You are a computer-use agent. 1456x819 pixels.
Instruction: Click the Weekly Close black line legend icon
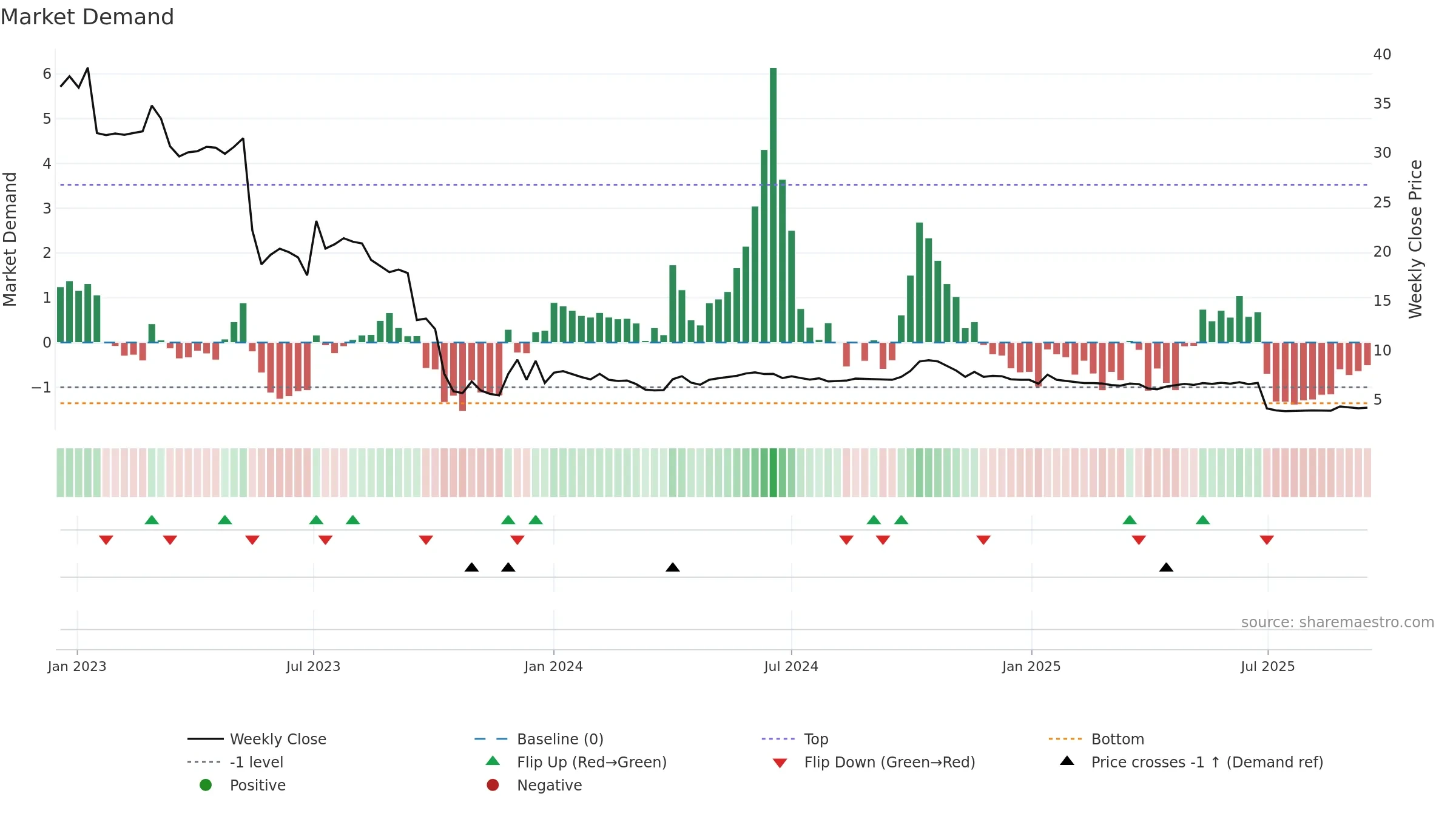205,739
